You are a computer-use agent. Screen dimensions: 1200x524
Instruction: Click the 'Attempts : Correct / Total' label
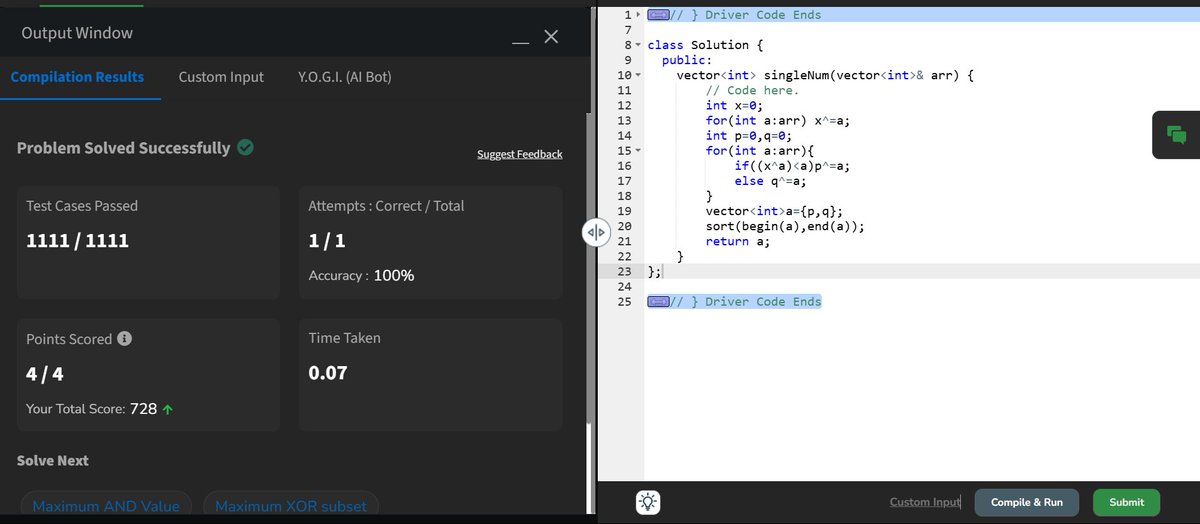(386, 206)
